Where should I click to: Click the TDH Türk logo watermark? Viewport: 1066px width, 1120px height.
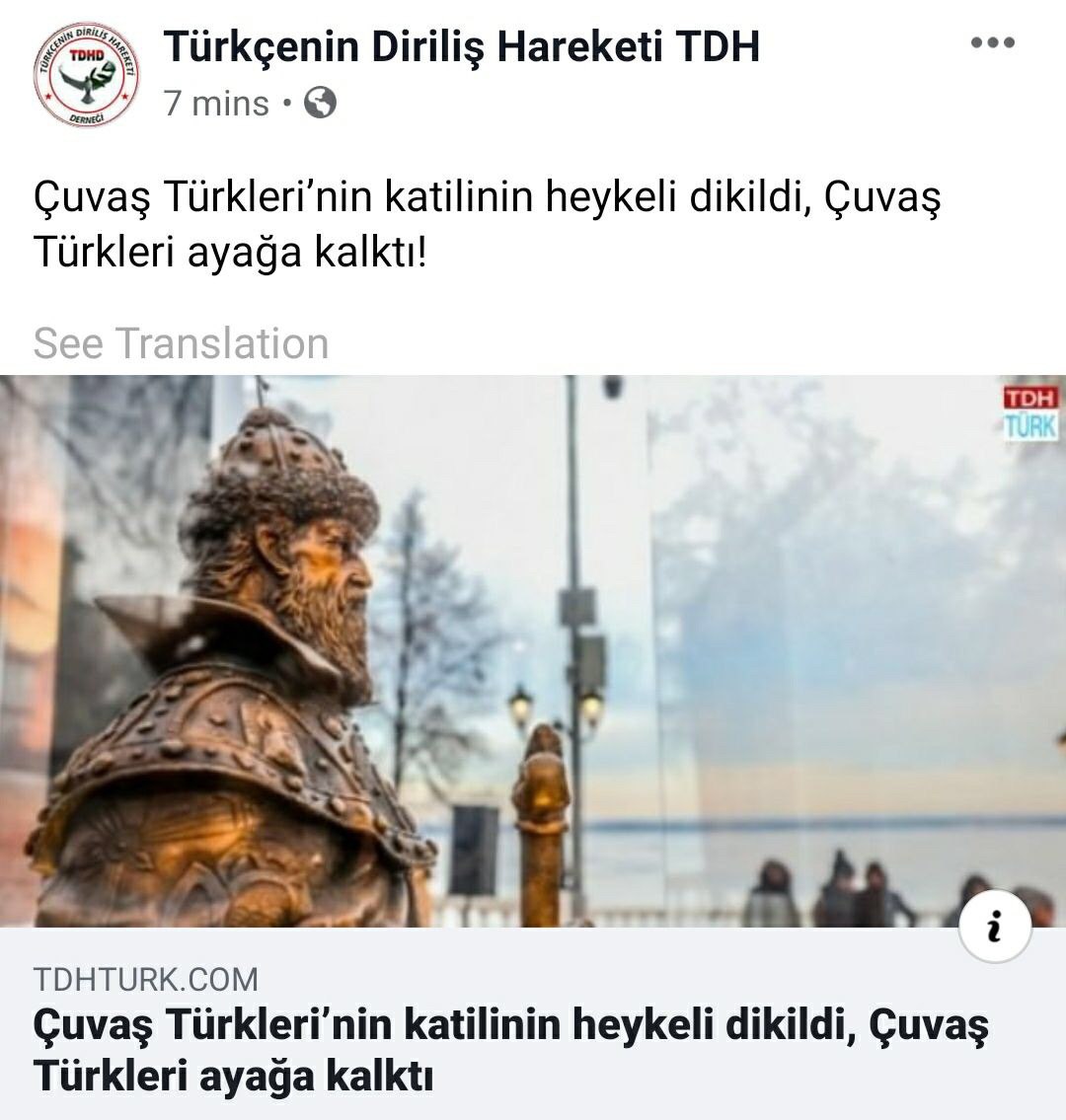pyautogui.click(x=1031, y=412)
